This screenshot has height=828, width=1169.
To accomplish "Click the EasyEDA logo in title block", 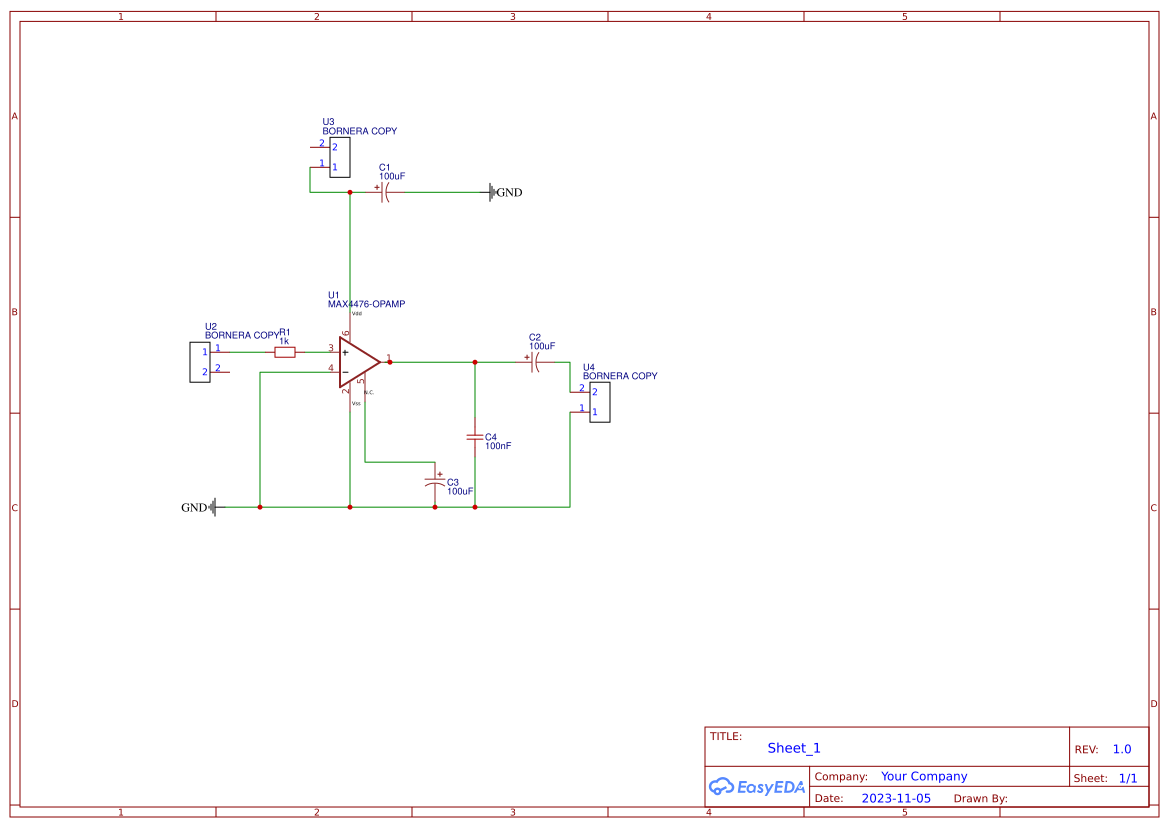I will pyautogui.click(x=757, y=786).
